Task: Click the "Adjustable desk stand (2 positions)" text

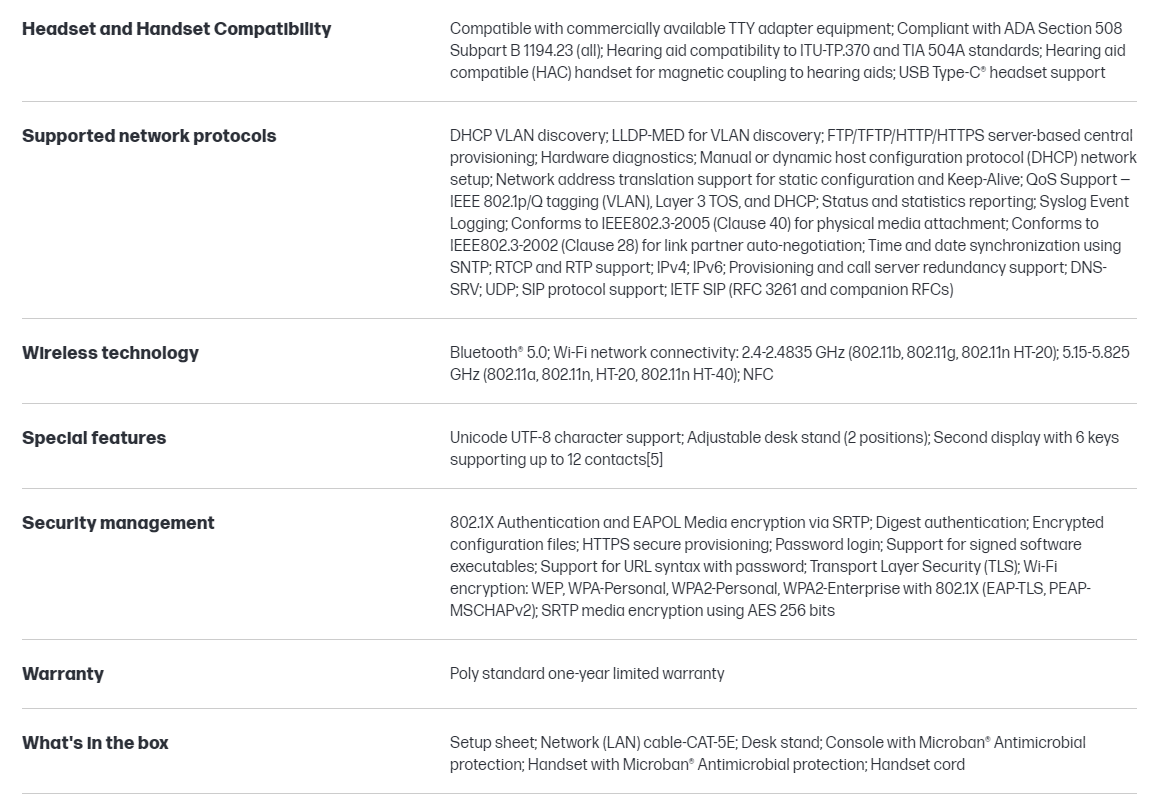Action: coord(809,438)
